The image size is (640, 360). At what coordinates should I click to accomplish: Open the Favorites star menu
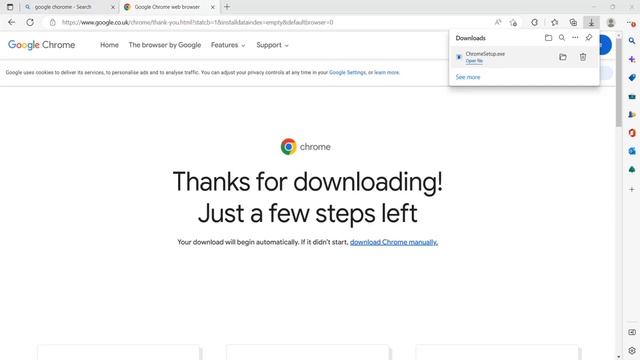(554, 22)
